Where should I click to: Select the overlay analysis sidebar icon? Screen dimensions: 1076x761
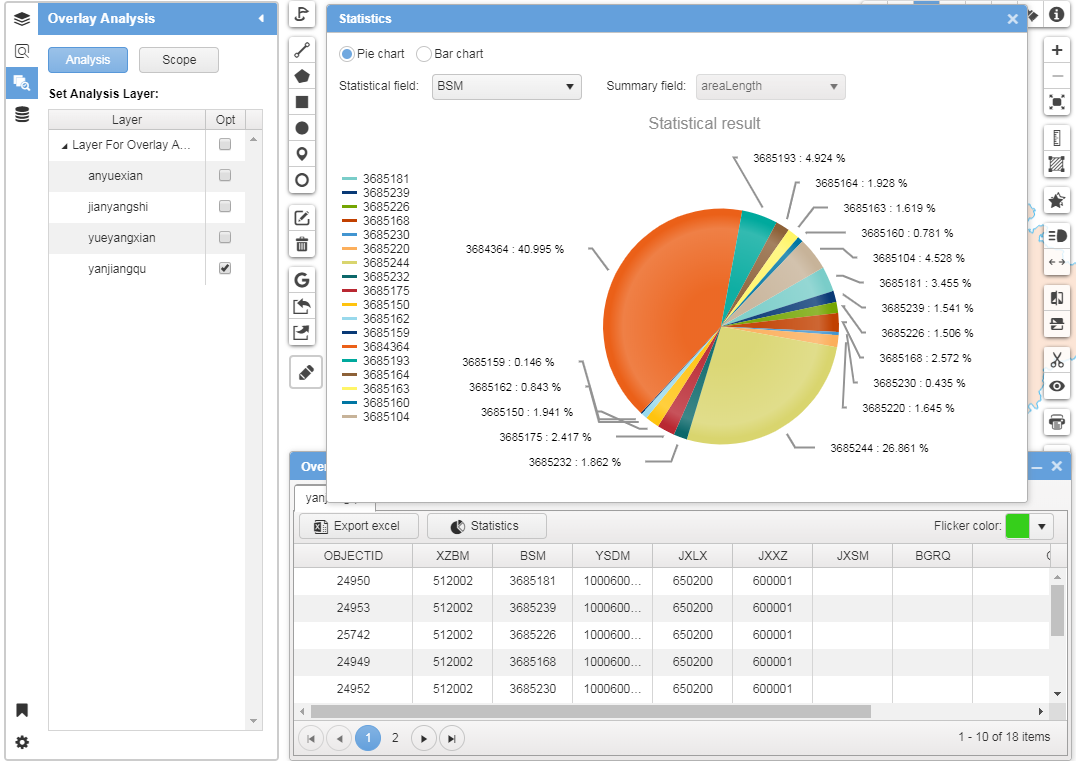pyautogui.click(x=22, y=83)
